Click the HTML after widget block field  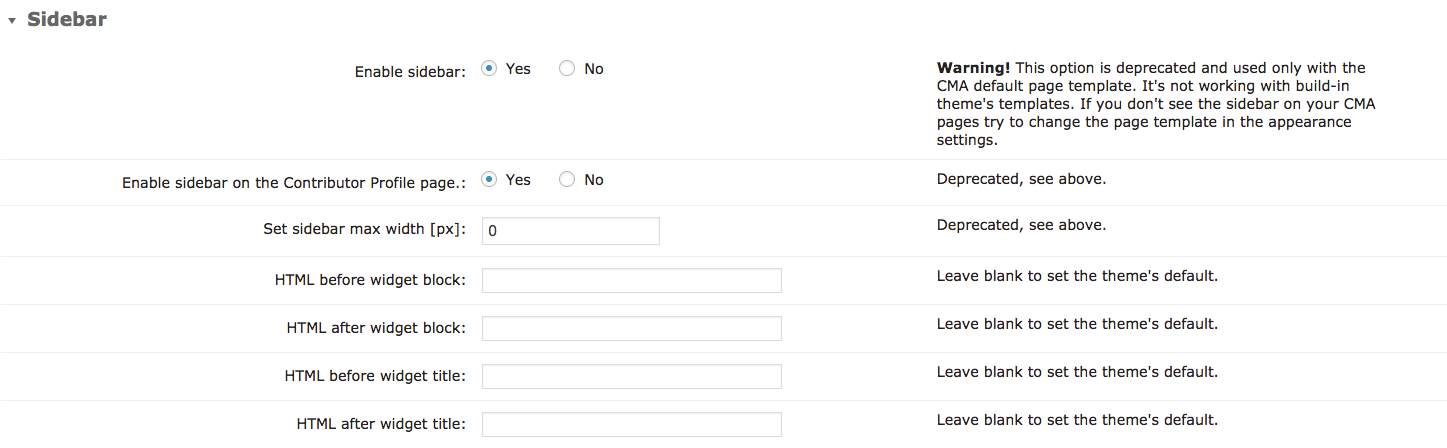[631, 328]
